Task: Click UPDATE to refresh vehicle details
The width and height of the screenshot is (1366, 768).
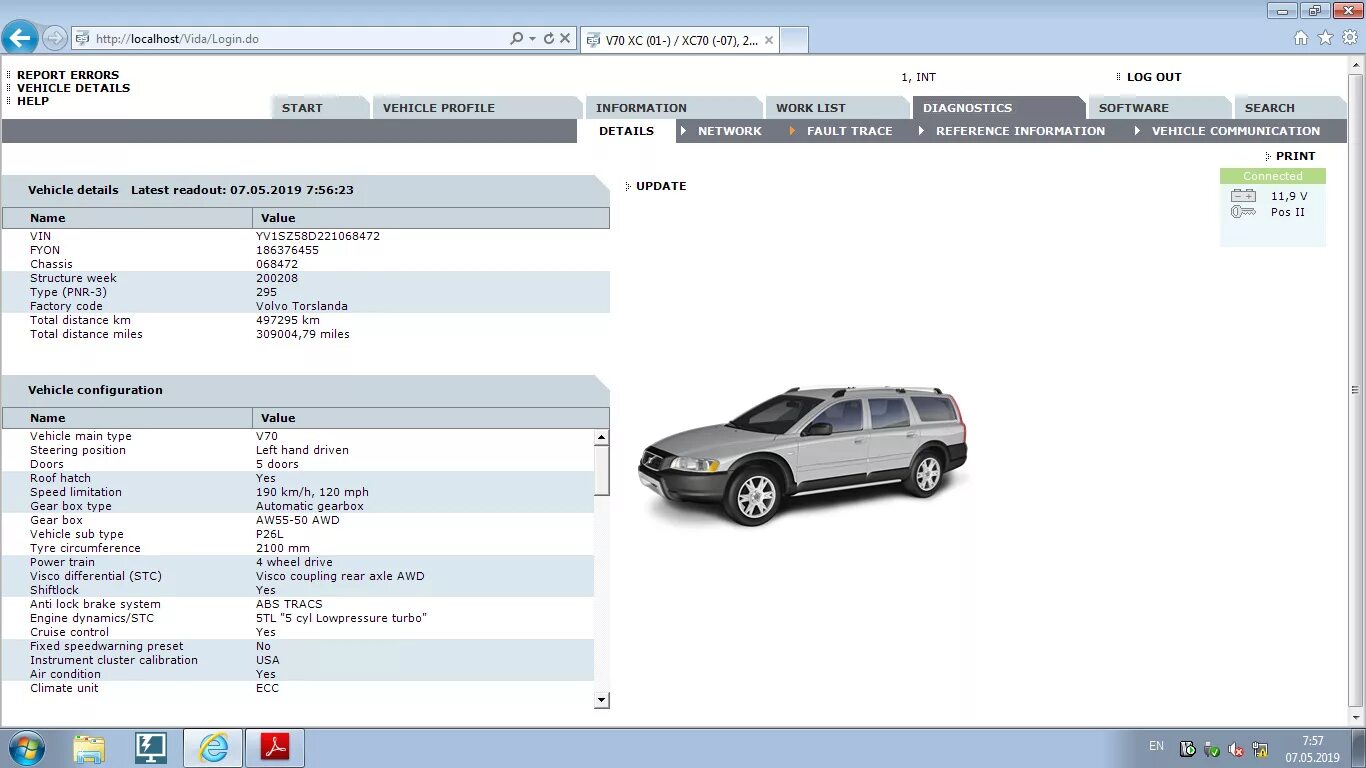Action: [x=661, y=186]
